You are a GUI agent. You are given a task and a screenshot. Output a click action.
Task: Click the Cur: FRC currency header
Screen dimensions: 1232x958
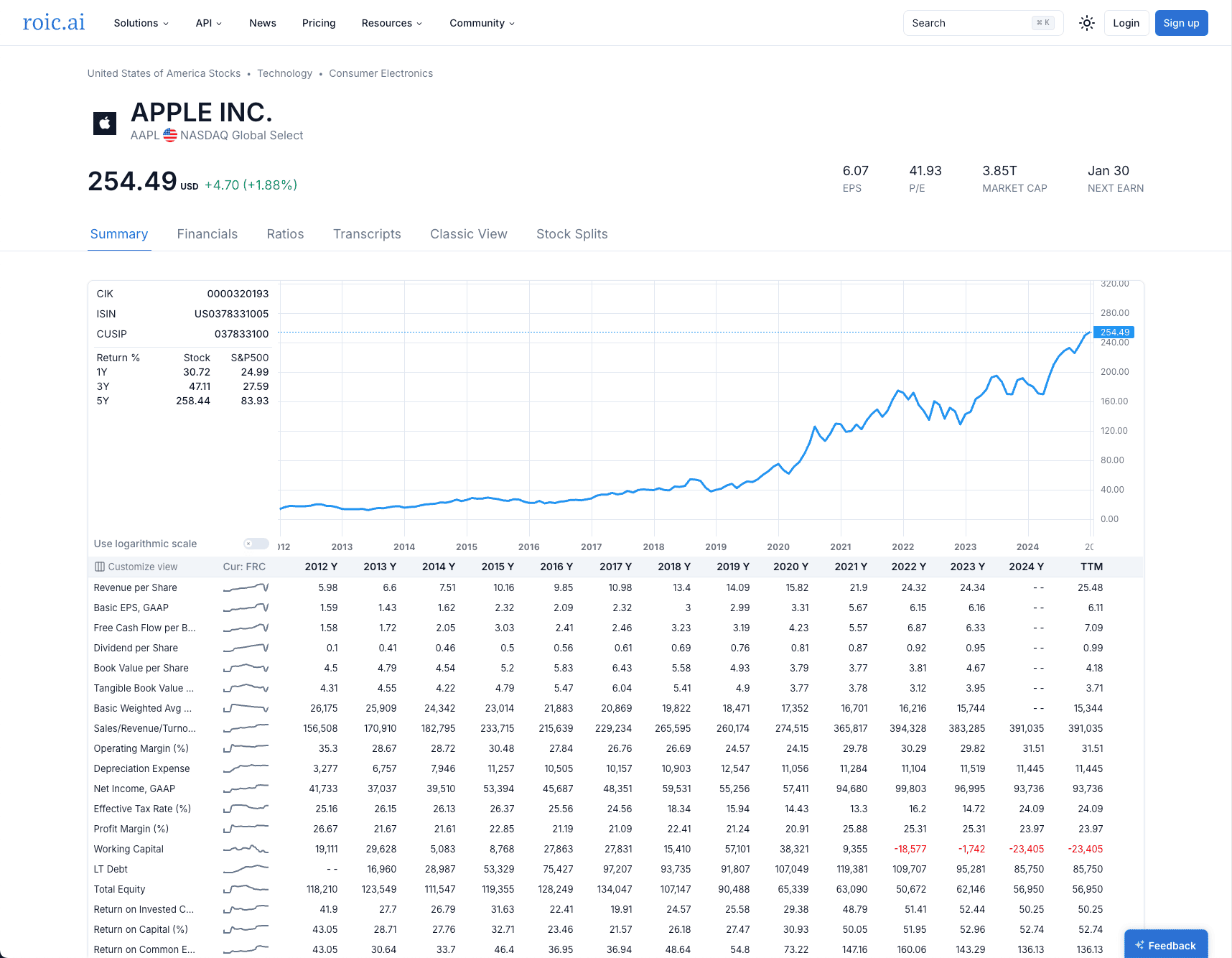[244, 567]
